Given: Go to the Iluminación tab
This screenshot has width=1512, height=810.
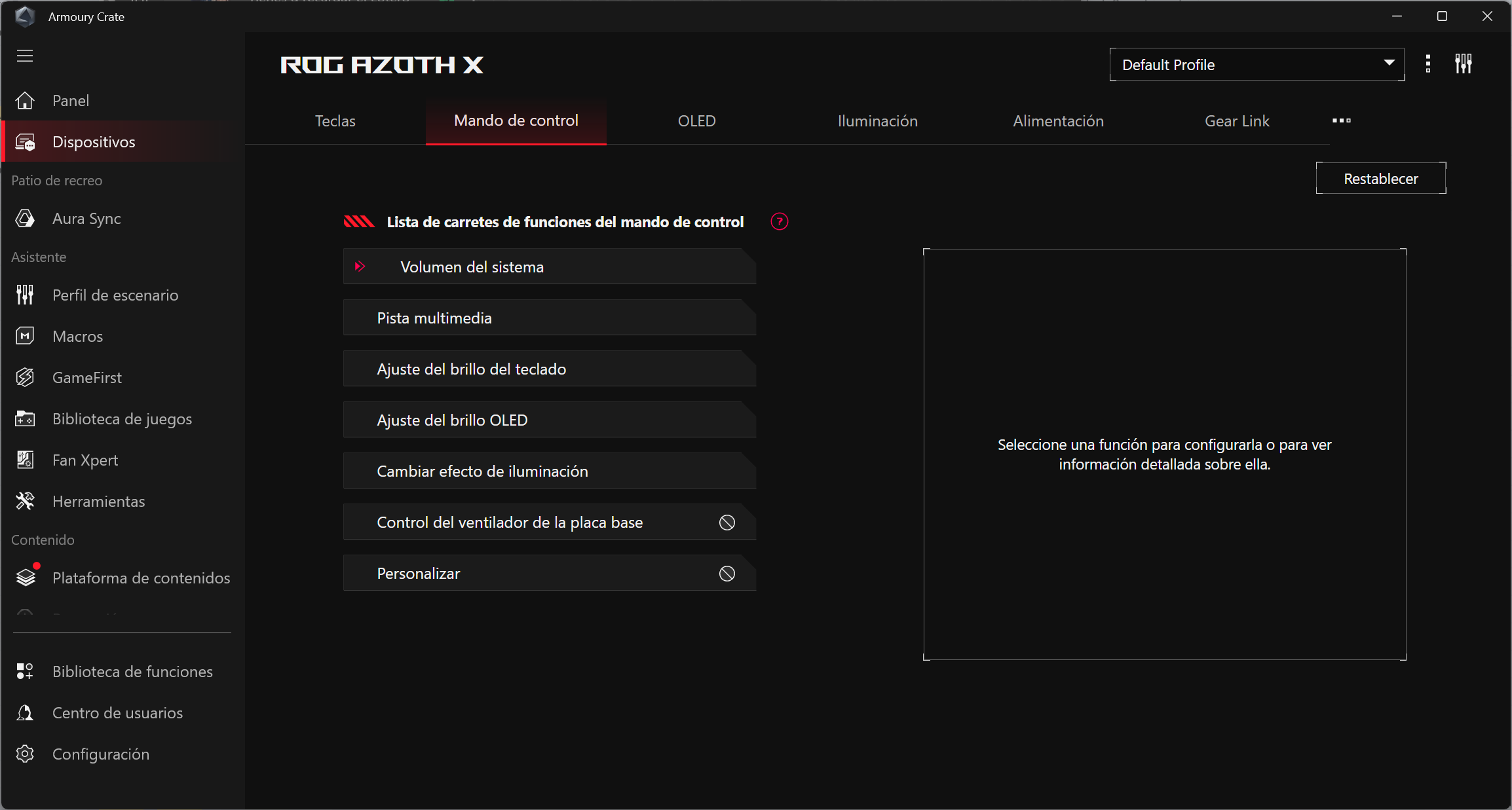Looking at the screenshot, I should click(x=878, y=121).
